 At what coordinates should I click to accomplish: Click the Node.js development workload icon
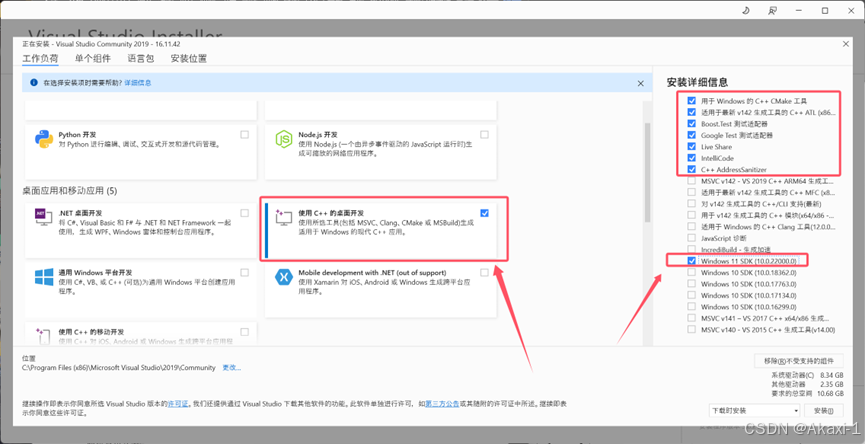[284, 140]
